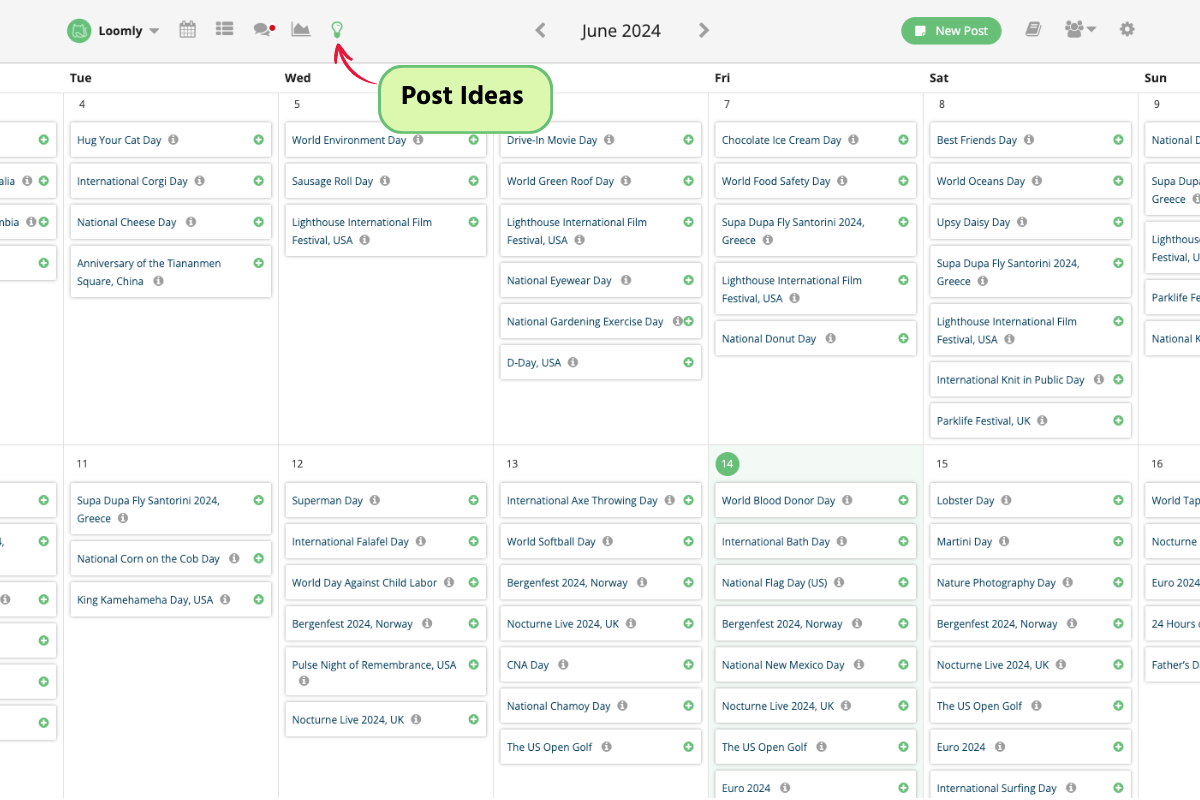Image resolution: width=1200 pixels, height=800 pixels.
Task: View info for Superman Day
Action: coord(375,500)
